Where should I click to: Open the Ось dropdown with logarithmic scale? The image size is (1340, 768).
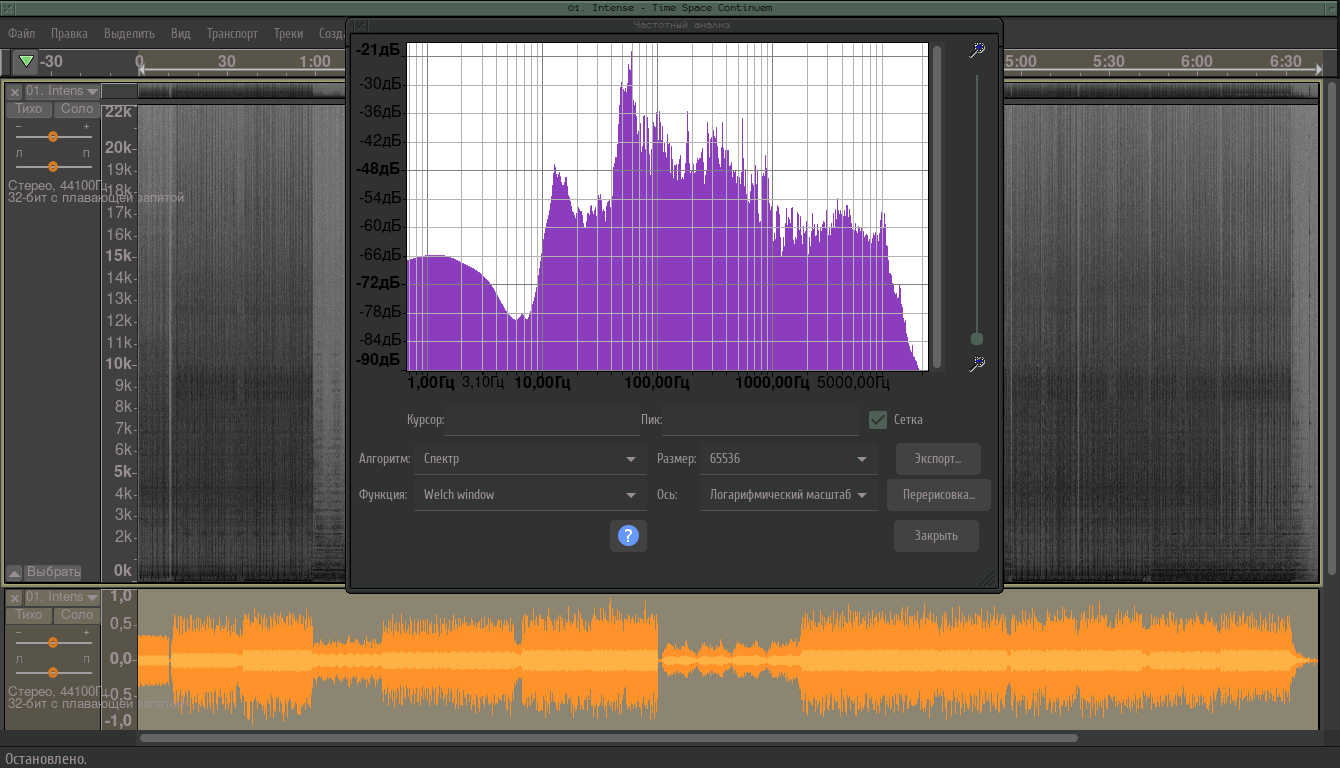pos(788,495)
